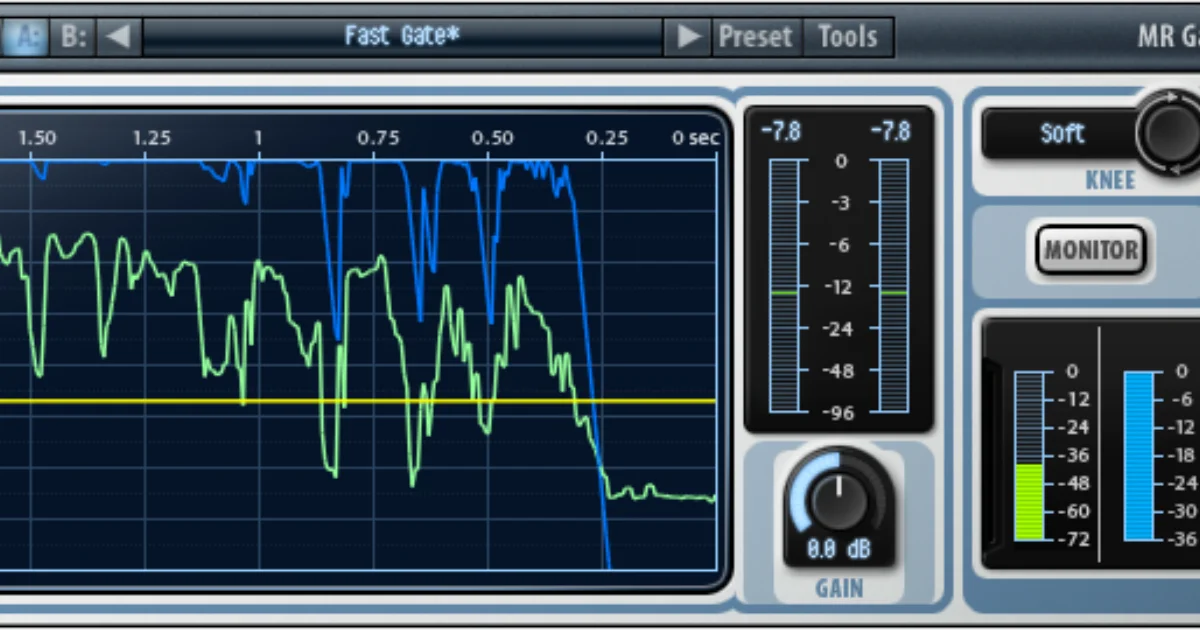The height and width of the screenshot is (630, 1200).
Task: Click the Gain knob
Action: (x=838, y=497)
